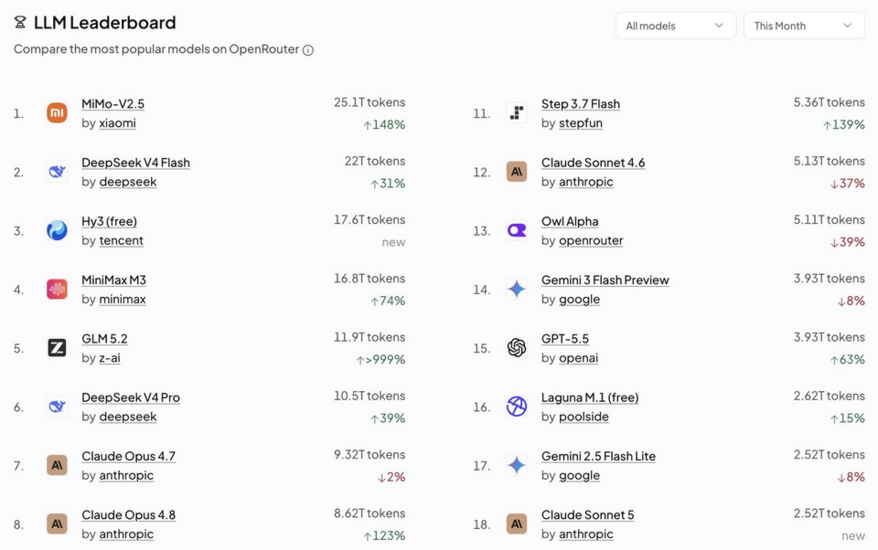Visit the anthropic link under Claude Opus 4.7
Viewport: 878px width, 550px height.
tap(126, 476)
